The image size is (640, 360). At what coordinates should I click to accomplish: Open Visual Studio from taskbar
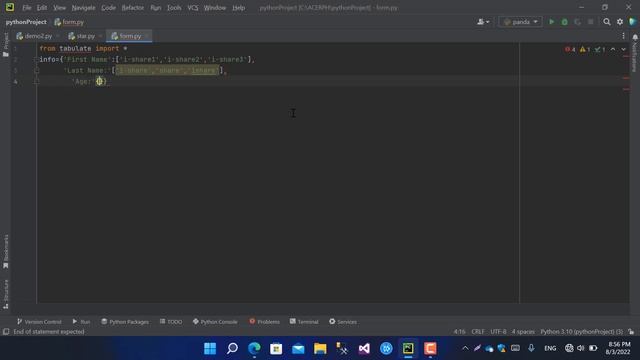pyautogui.click(x=364, y=349)
